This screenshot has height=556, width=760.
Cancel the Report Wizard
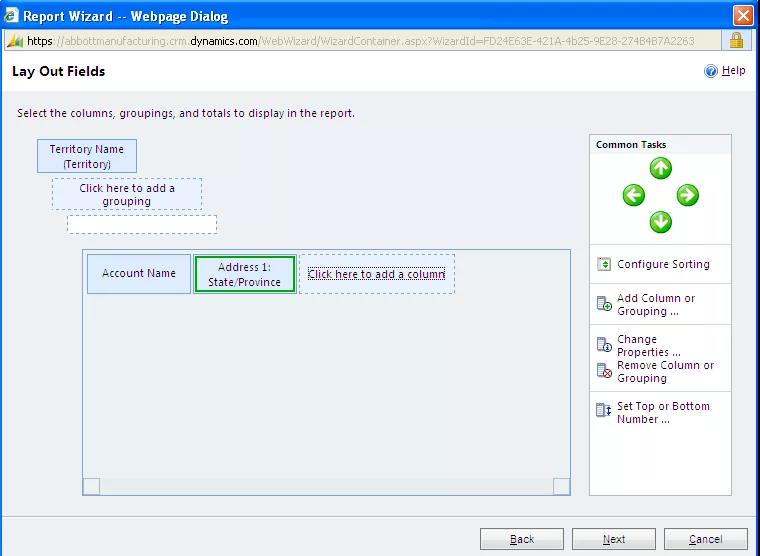(x=705, y=539)
